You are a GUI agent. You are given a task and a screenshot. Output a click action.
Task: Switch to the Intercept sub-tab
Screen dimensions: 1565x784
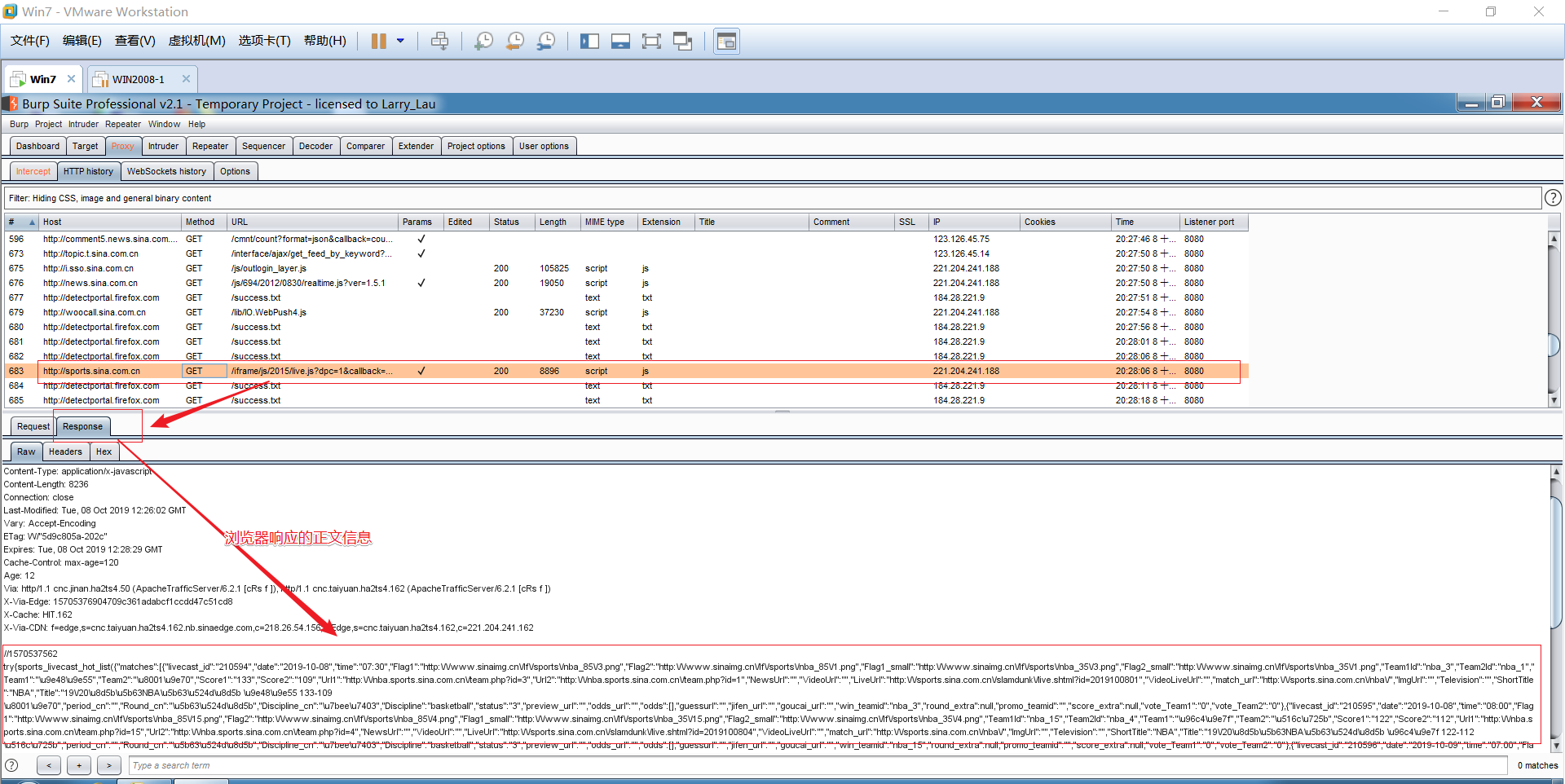pyautogui.click(x=33, y=171)
